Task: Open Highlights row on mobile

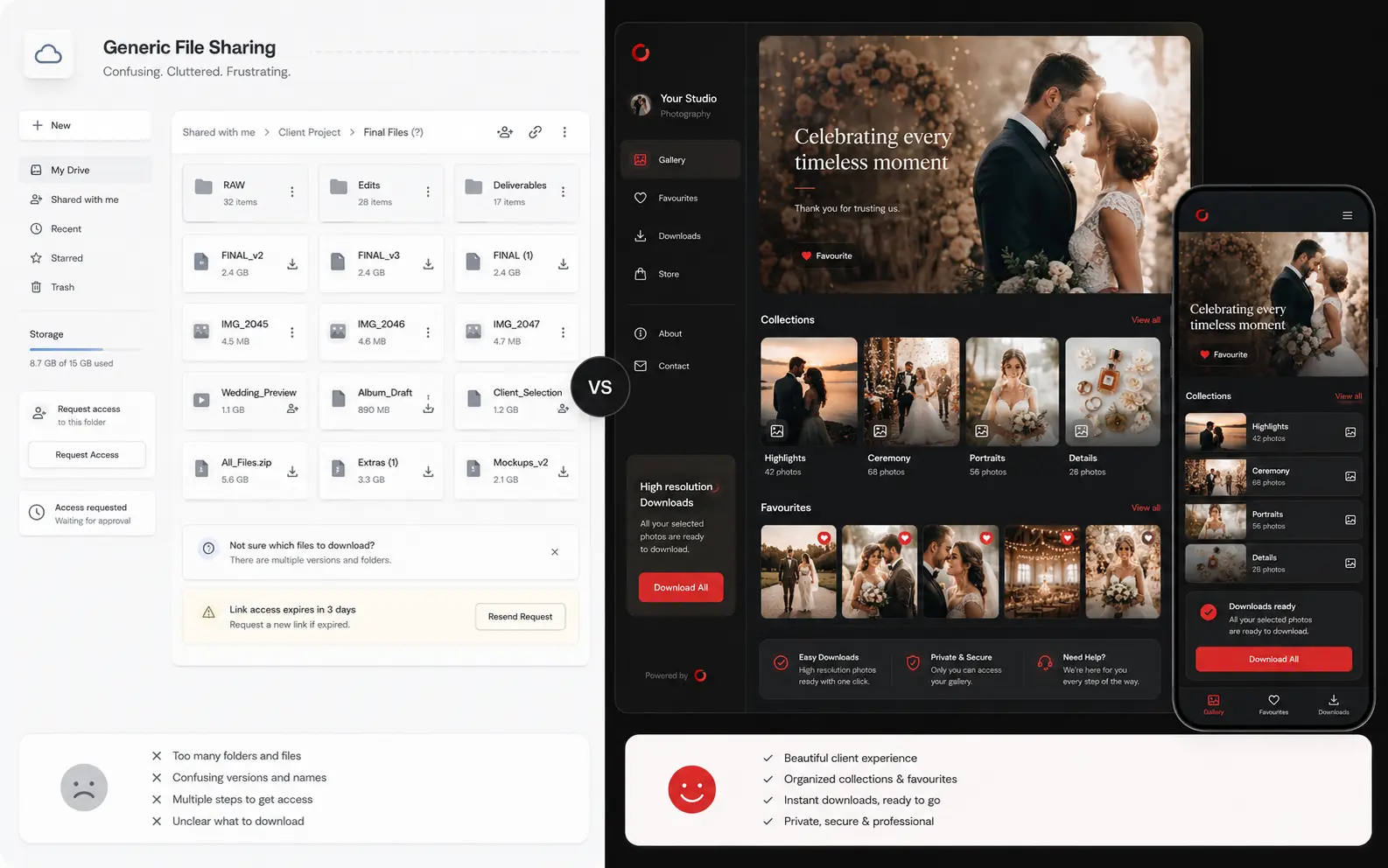Action: [x=1273, y=432]
